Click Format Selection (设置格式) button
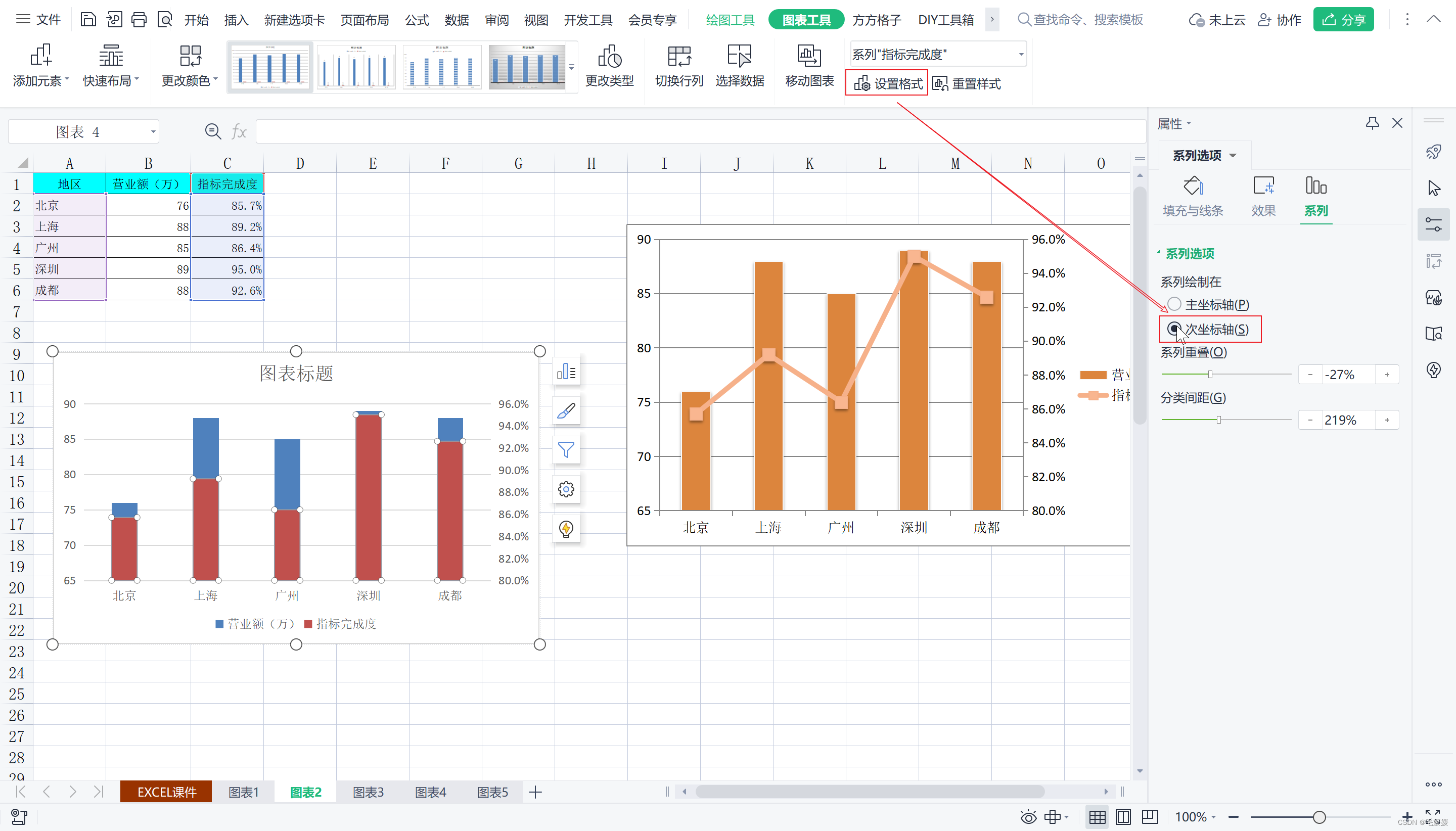1456x831 pixels. (x=887, y=83)
